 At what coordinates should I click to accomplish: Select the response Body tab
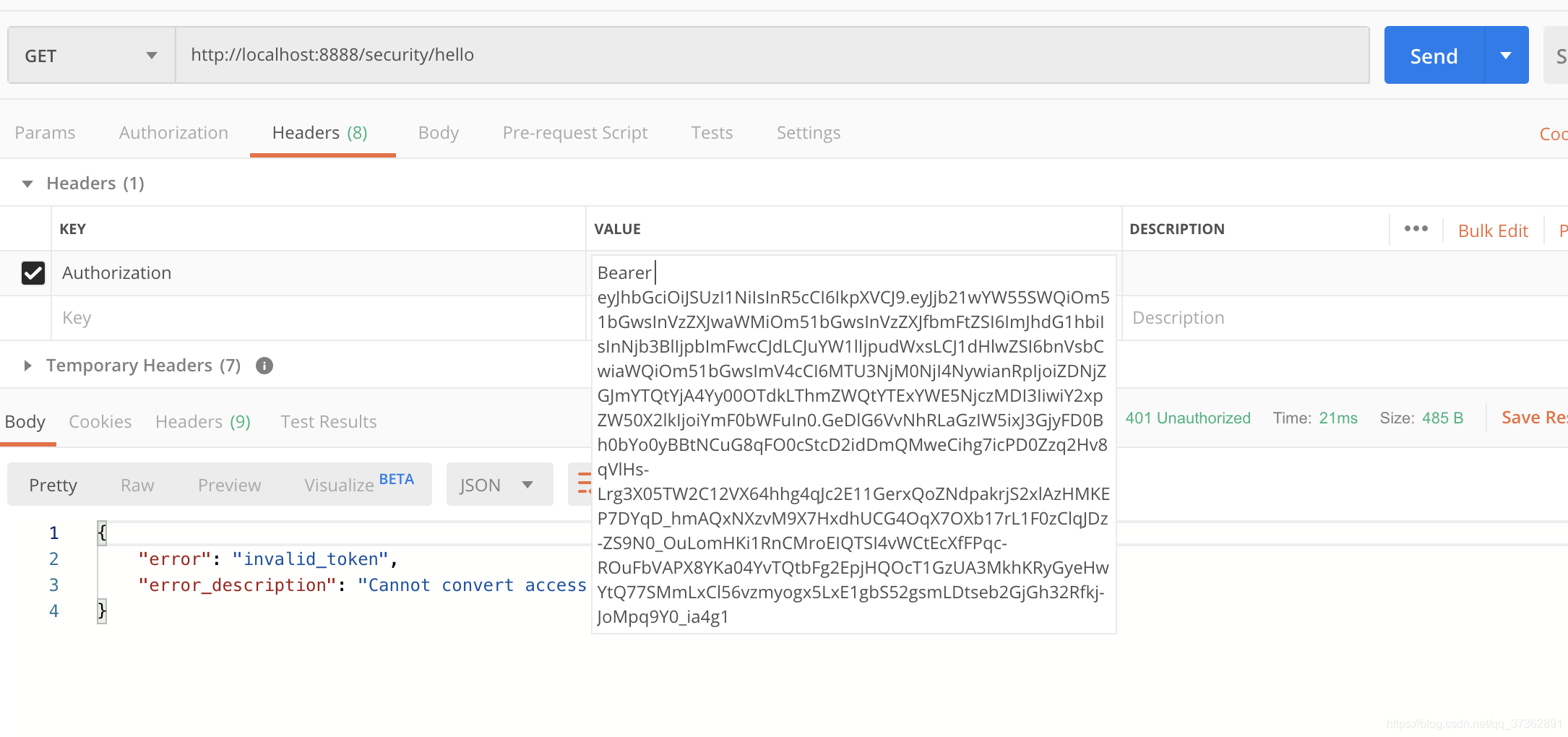tap(25, 422)
